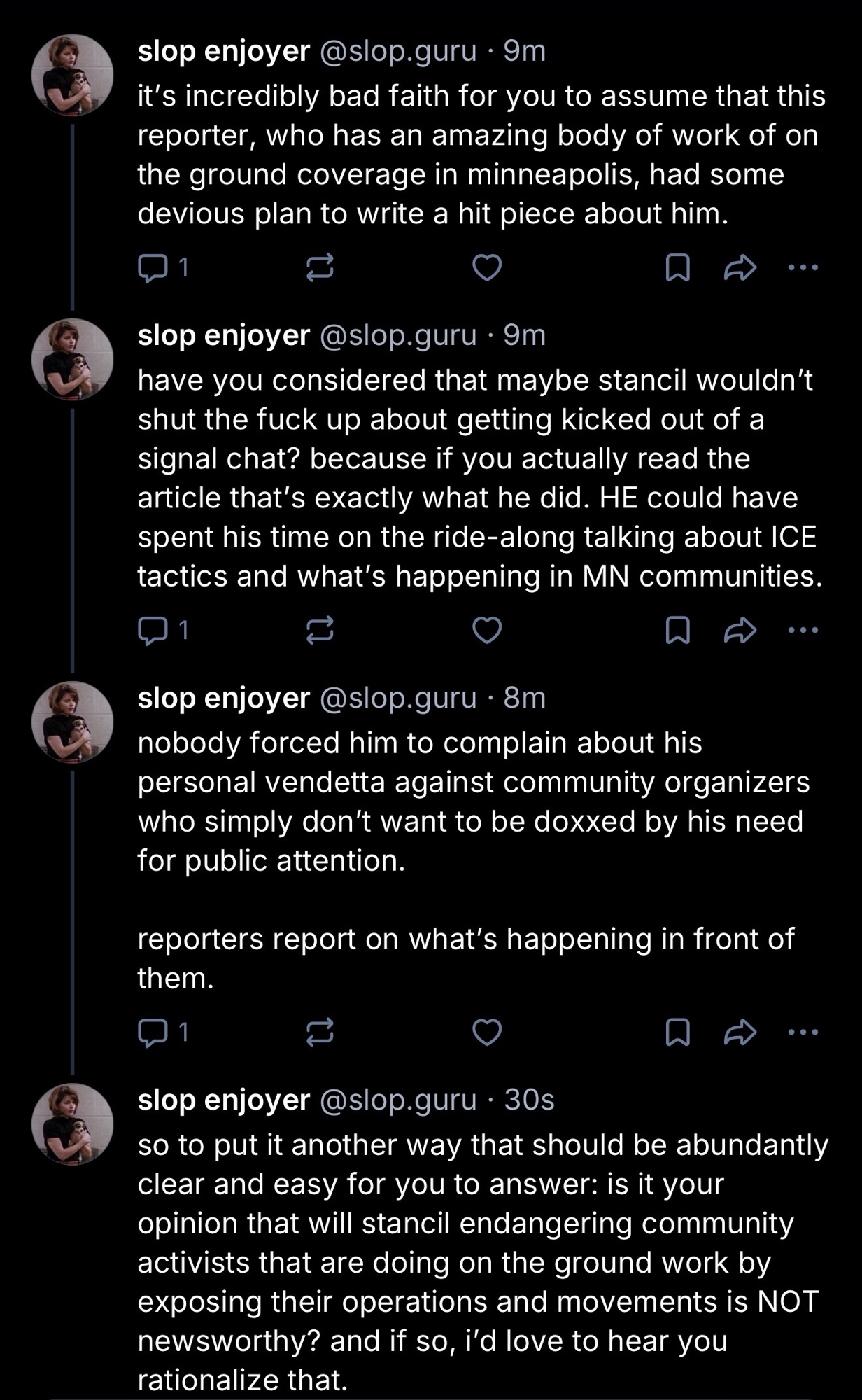Open the @slop.guru handle on the 30s post
The image size is (862, 1400).
[397, 1100]
